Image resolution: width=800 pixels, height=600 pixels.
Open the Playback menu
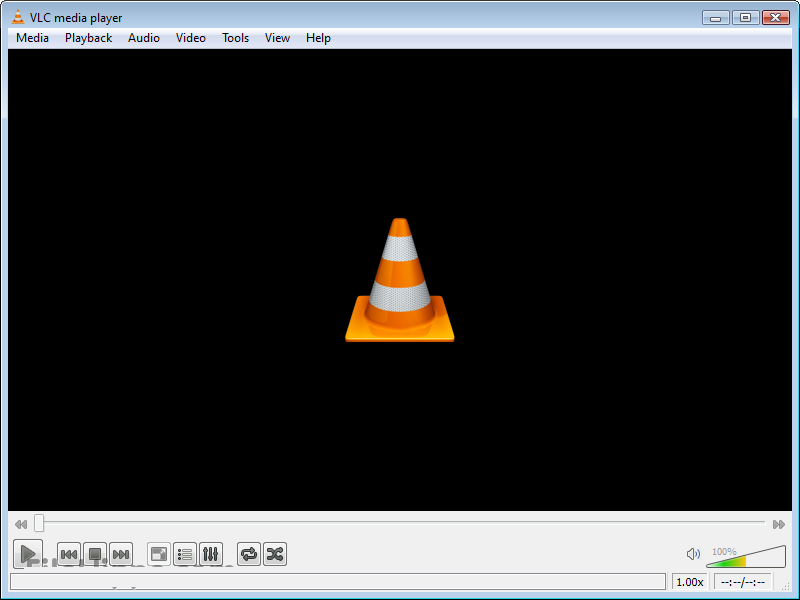click(89, 38)
